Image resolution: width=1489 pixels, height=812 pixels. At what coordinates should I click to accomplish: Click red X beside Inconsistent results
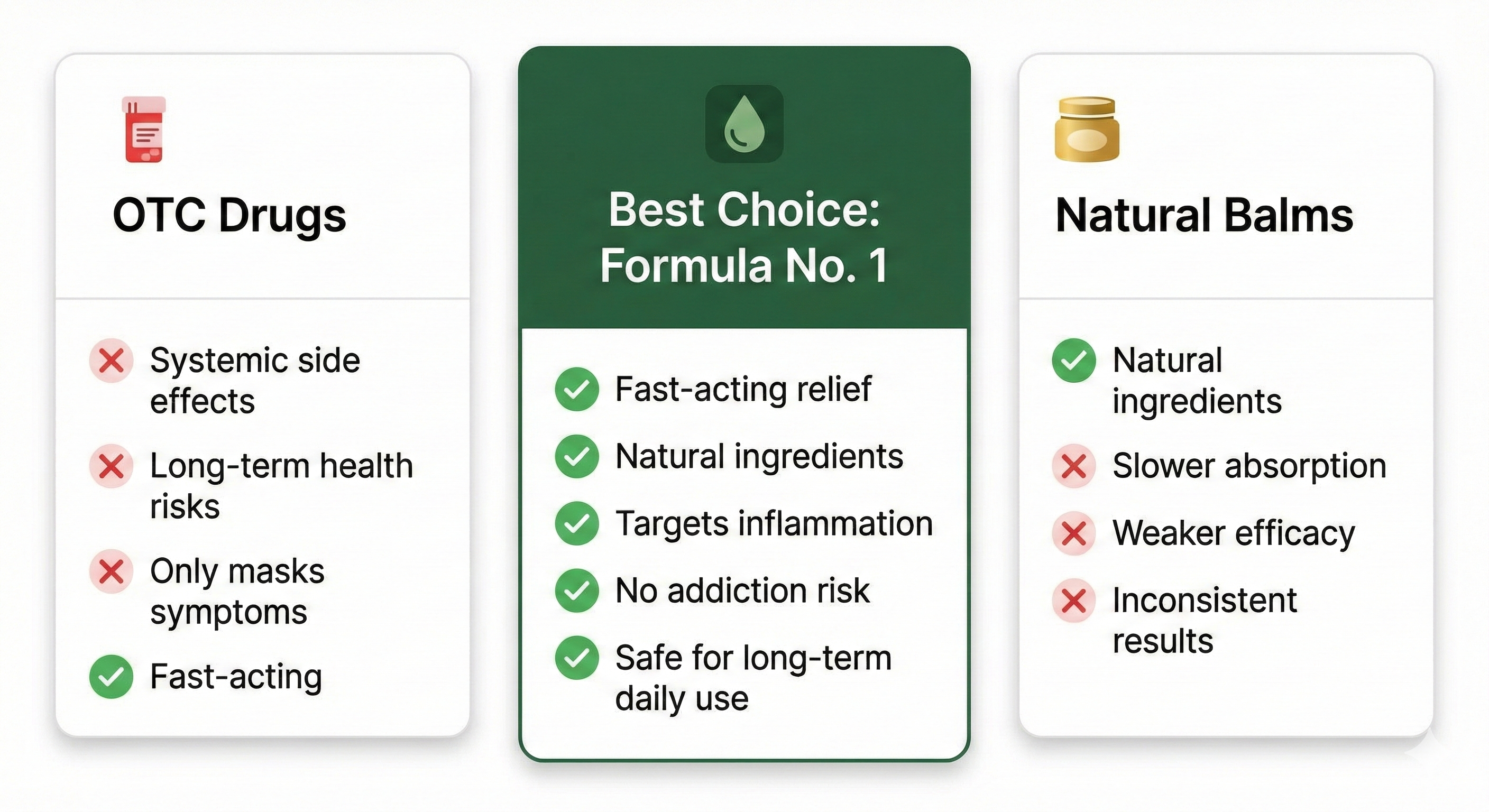(x=1074, y=600)
